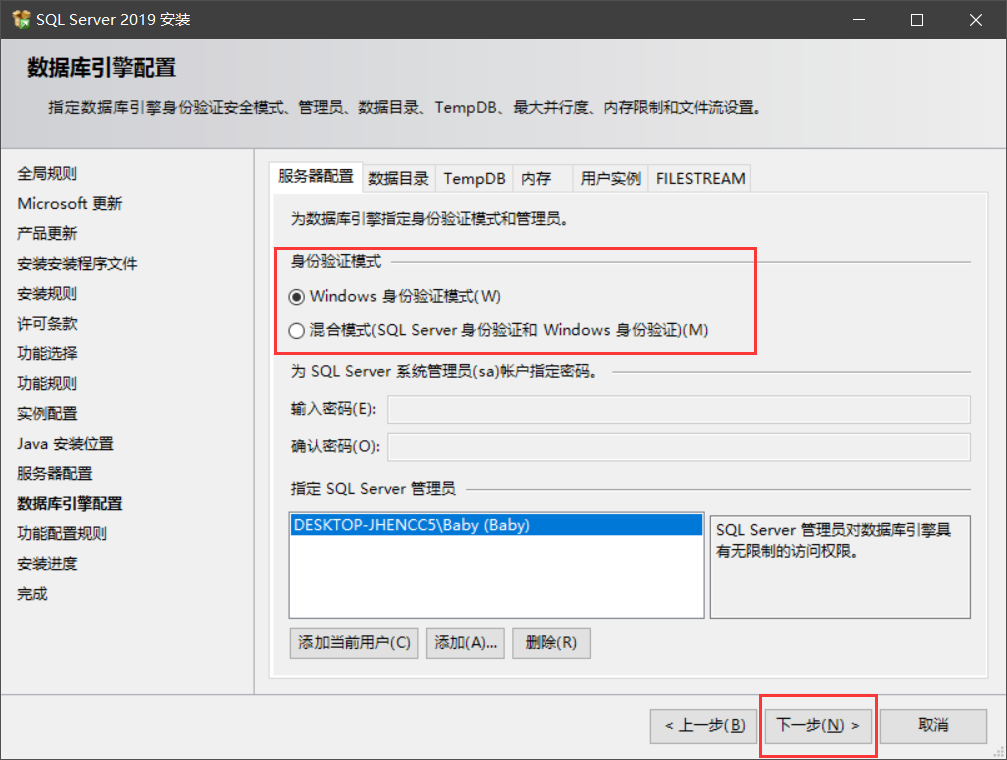Click the 删除(R) button

pyautogui.click(x=551, y=643)
